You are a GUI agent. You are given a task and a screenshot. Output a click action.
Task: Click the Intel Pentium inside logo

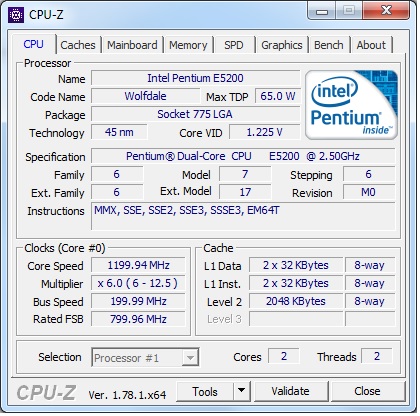click(351, 105)
